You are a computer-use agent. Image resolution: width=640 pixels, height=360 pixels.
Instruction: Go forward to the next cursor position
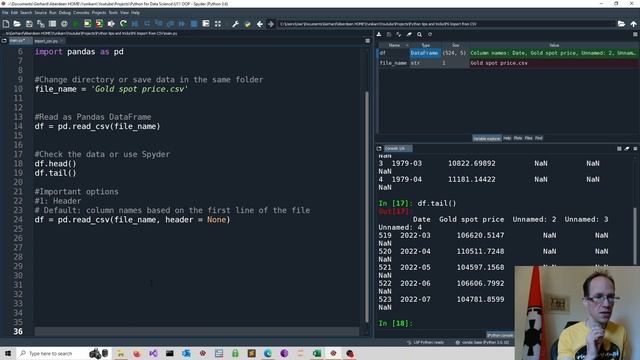pos(271,24)
